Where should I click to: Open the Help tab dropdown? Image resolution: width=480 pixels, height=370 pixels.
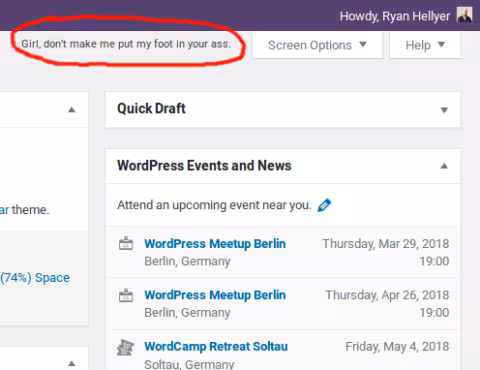click(425, 45)
